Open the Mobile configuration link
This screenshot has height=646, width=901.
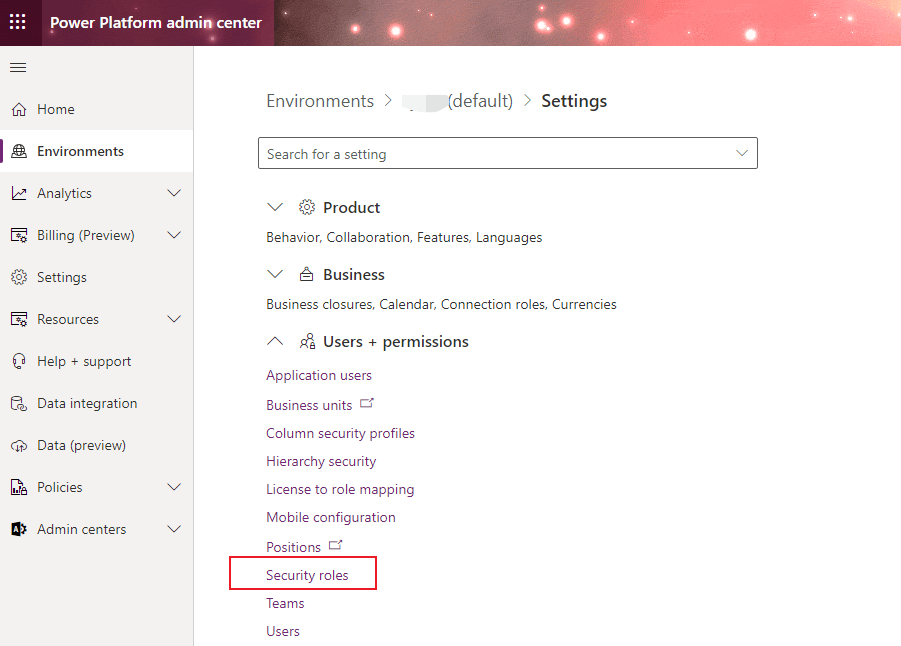(331, 517)
